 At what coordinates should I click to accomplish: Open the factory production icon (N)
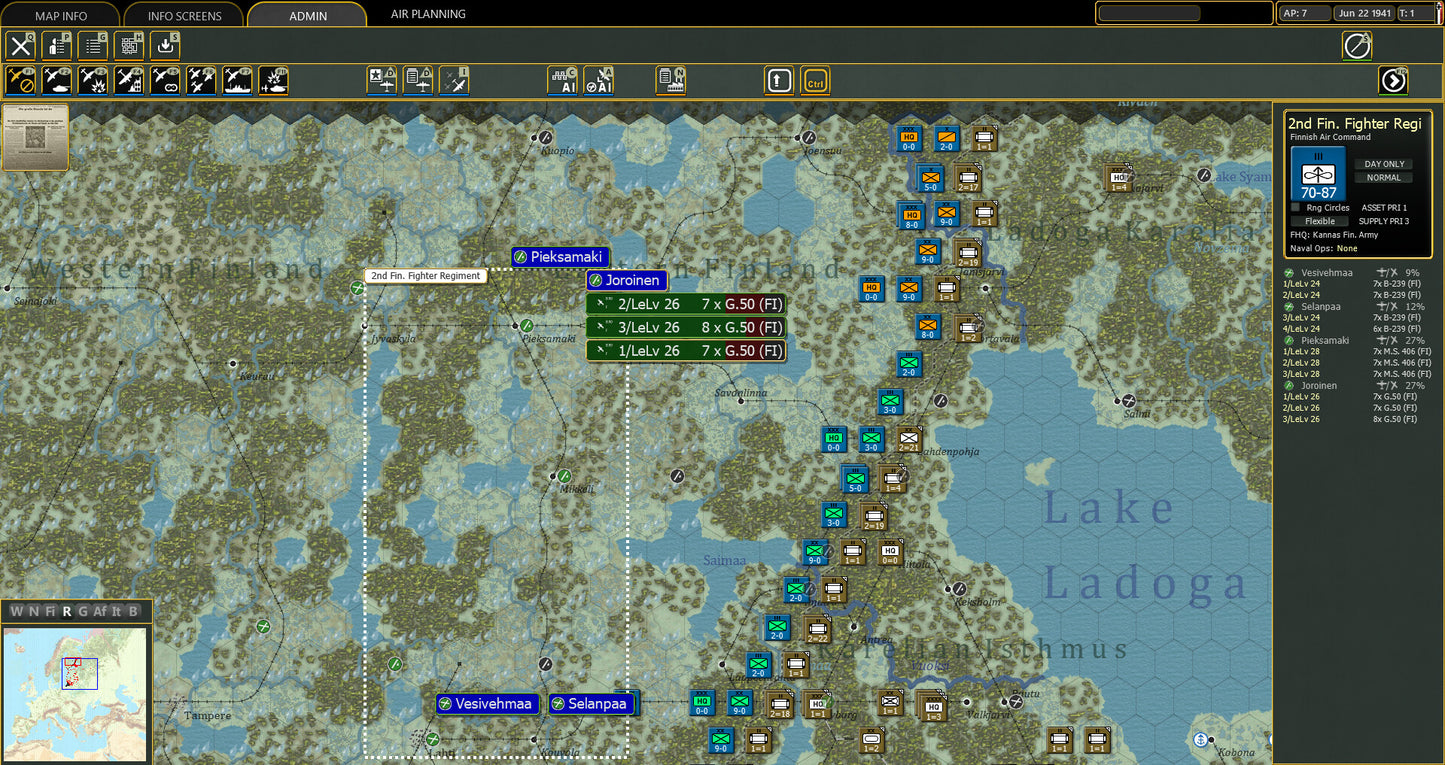670,81
